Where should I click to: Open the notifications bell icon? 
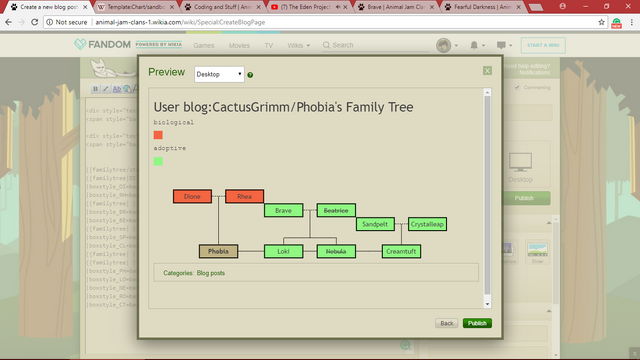pyautogui.click(x=474, y=45)
